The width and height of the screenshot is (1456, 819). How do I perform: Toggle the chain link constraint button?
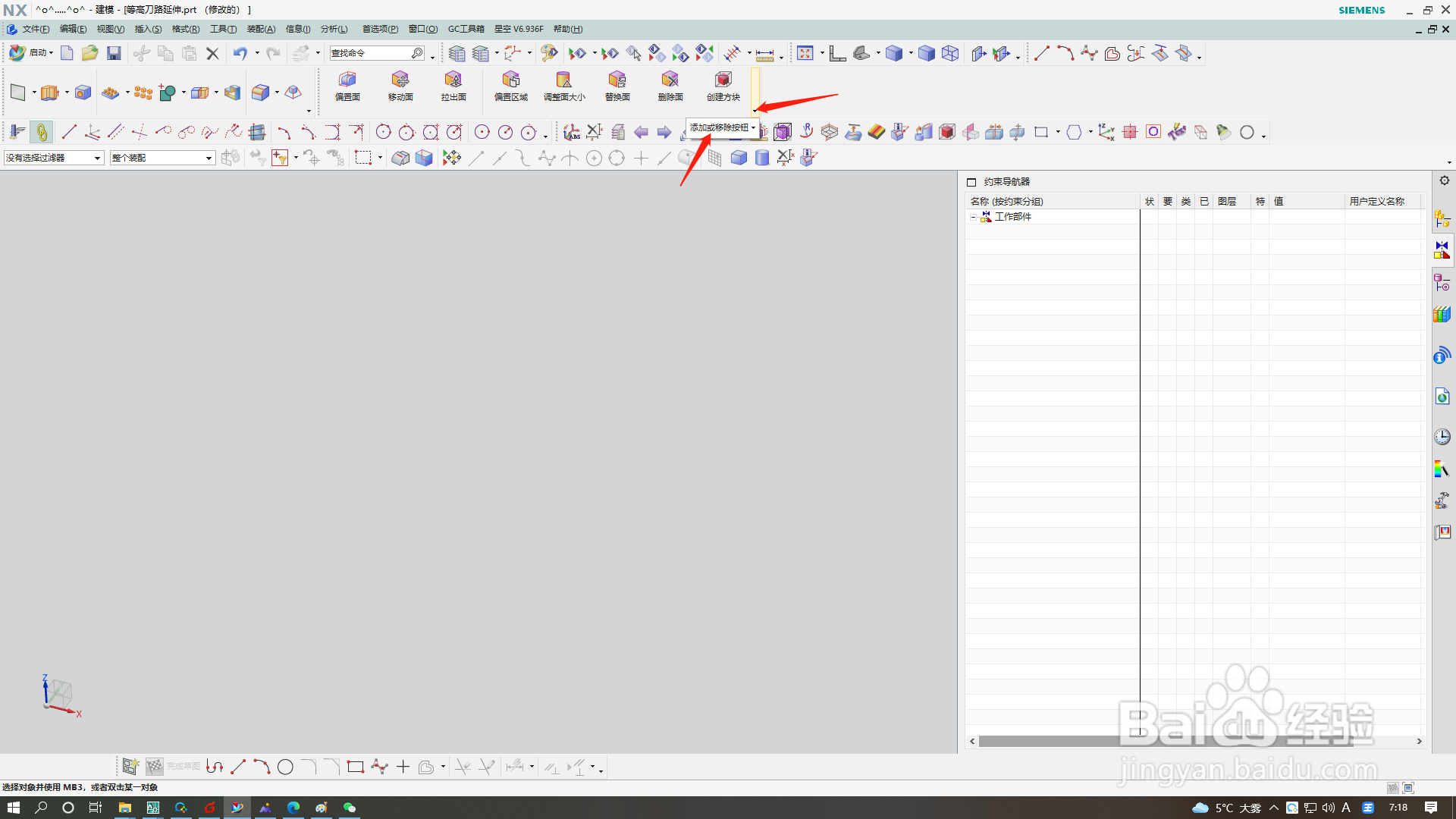42,133
